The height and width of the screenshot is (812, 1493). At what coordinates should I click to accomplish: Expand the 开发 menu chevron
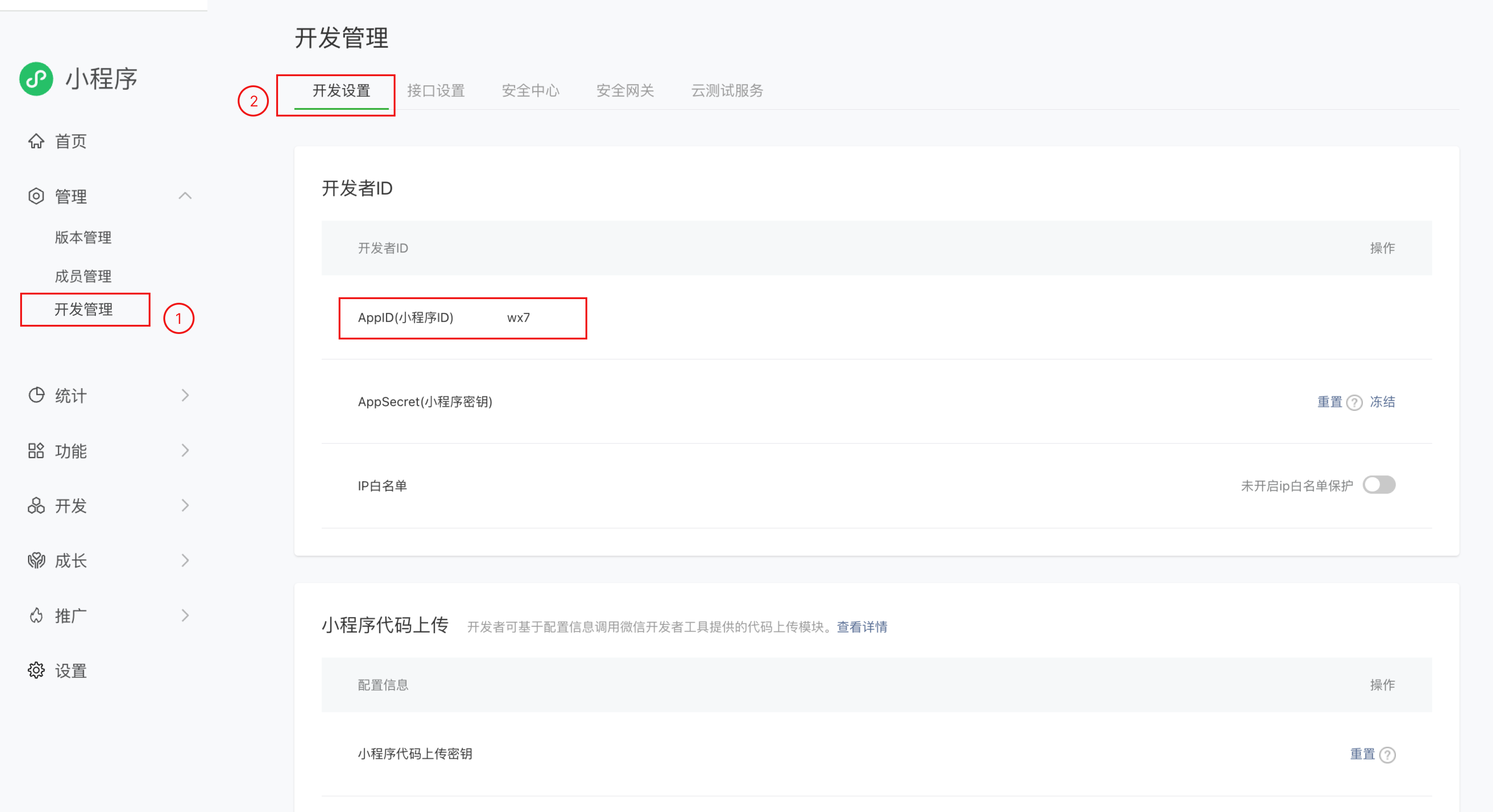click(185, 506)
